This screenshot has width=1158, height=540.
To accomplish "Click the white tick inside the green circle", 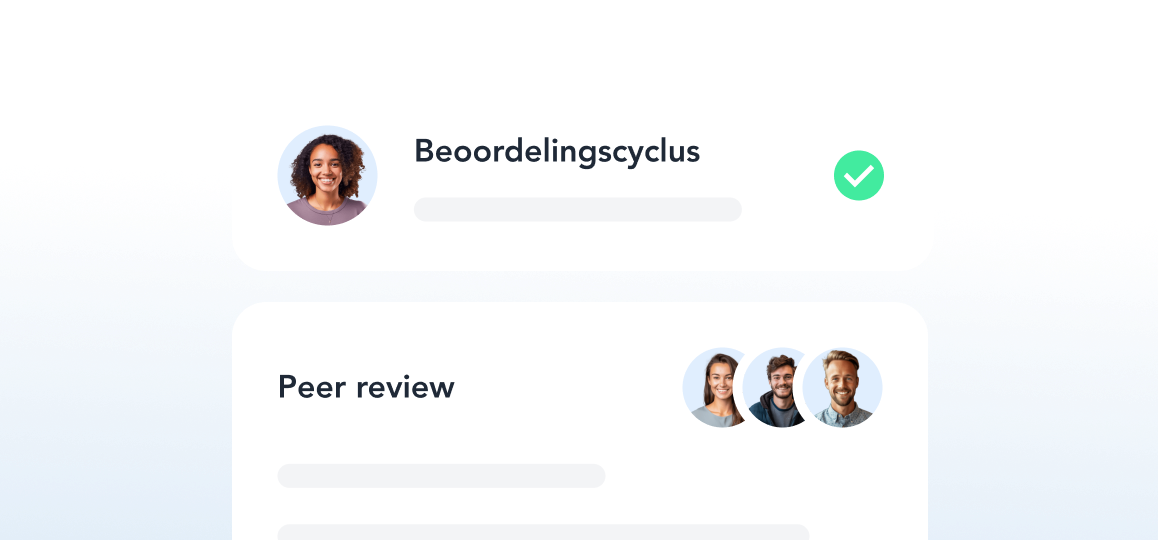I will [x=858, y=176].
